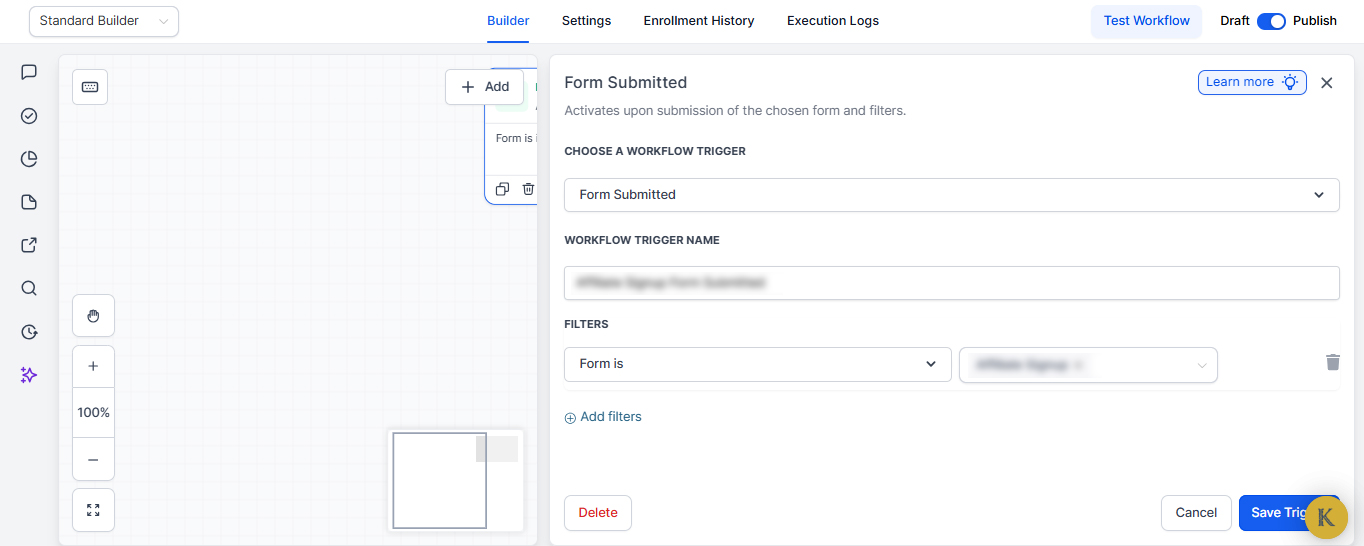Click the Test Workflow button
Image resolution: width=1364 pixels, height=546 pixels.
(1146, 21)
